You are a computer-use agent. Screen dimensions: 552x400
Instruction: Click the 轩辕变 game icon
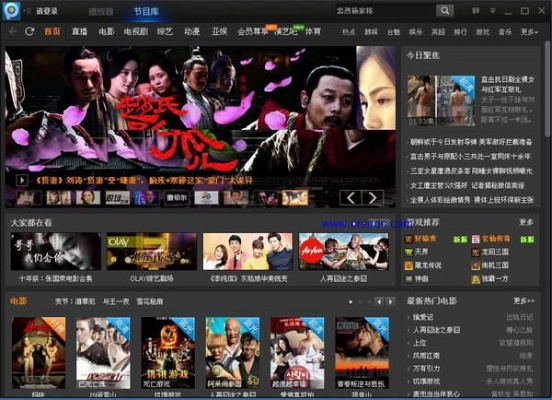click(409, 239)
